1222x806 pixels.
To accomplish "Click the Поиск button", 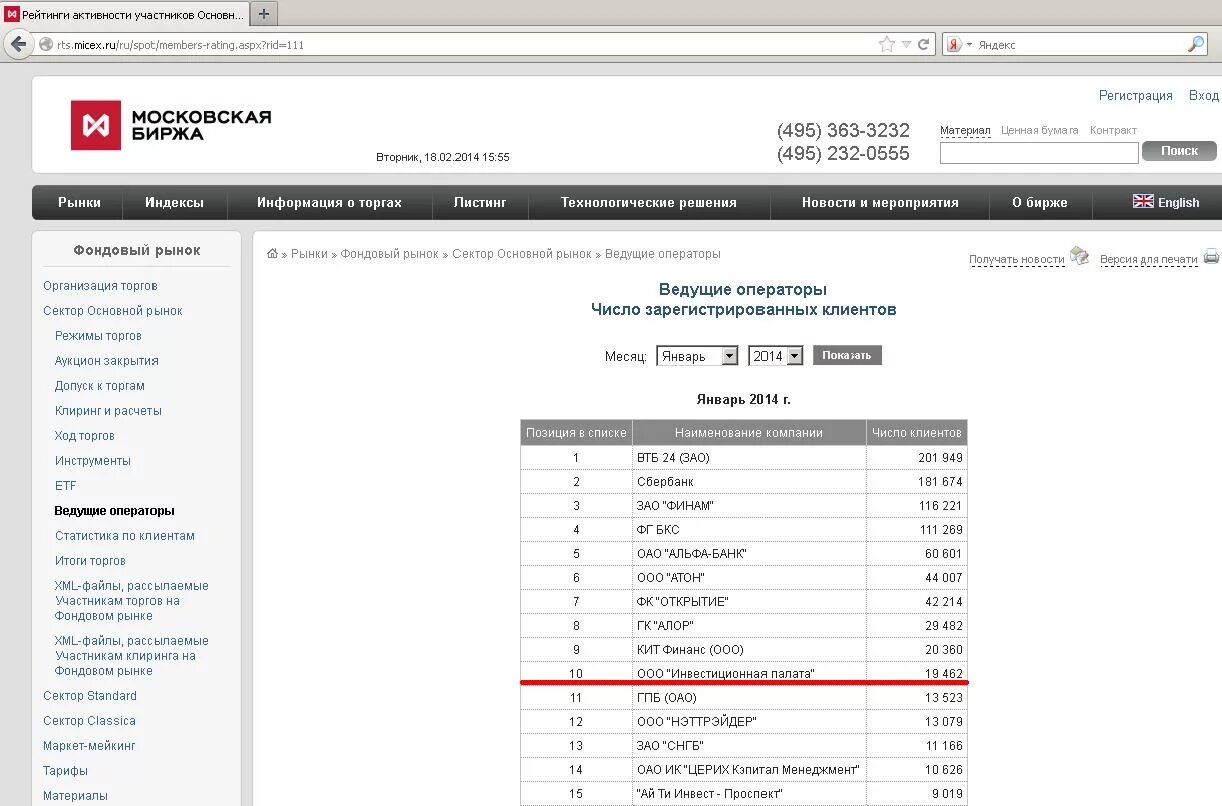I will pyautogui.click(x=1179, y=151).
